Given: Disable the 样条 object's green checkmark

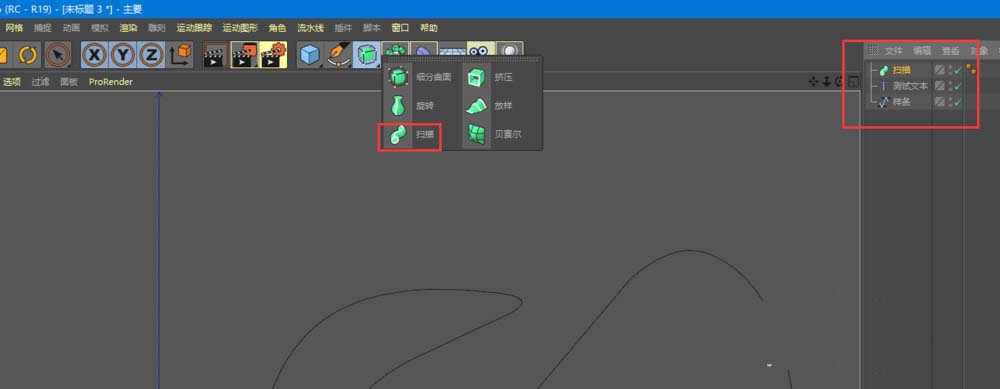Looking at the screenshot, I should click(x=957, y=102).
